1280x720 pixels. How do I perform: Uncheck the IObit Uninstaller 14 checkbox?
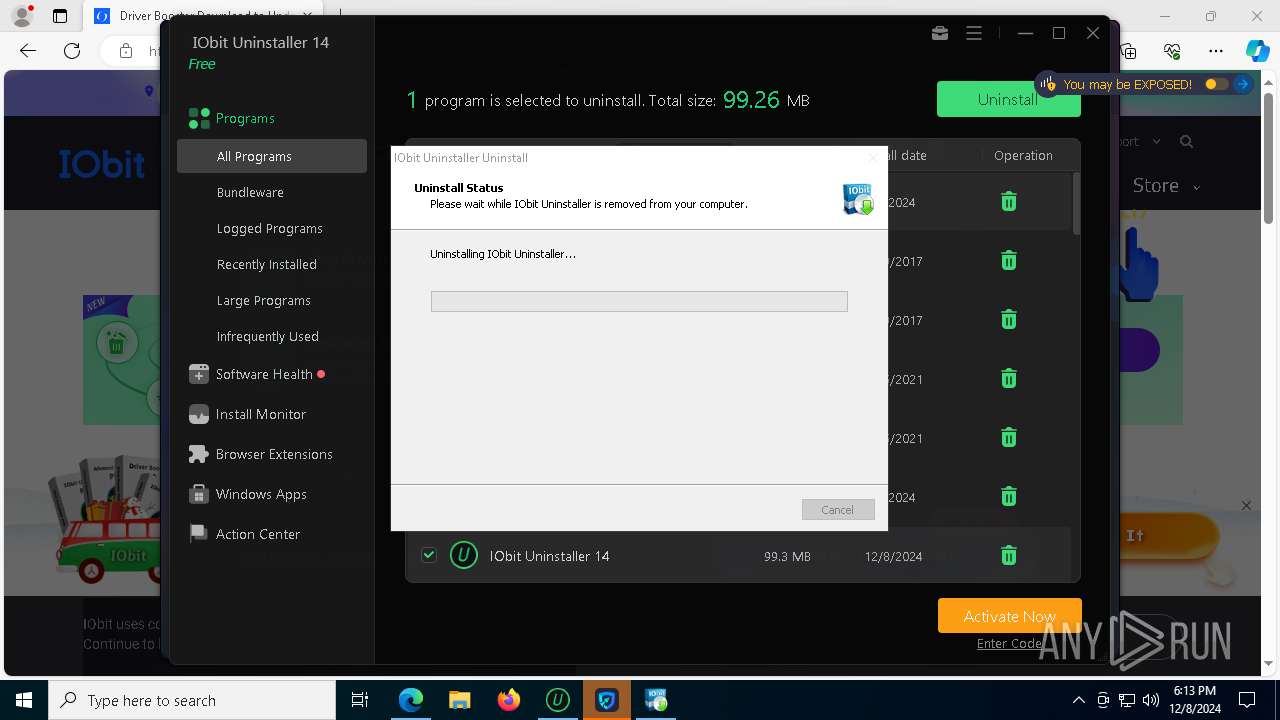(x=429, y=555)
